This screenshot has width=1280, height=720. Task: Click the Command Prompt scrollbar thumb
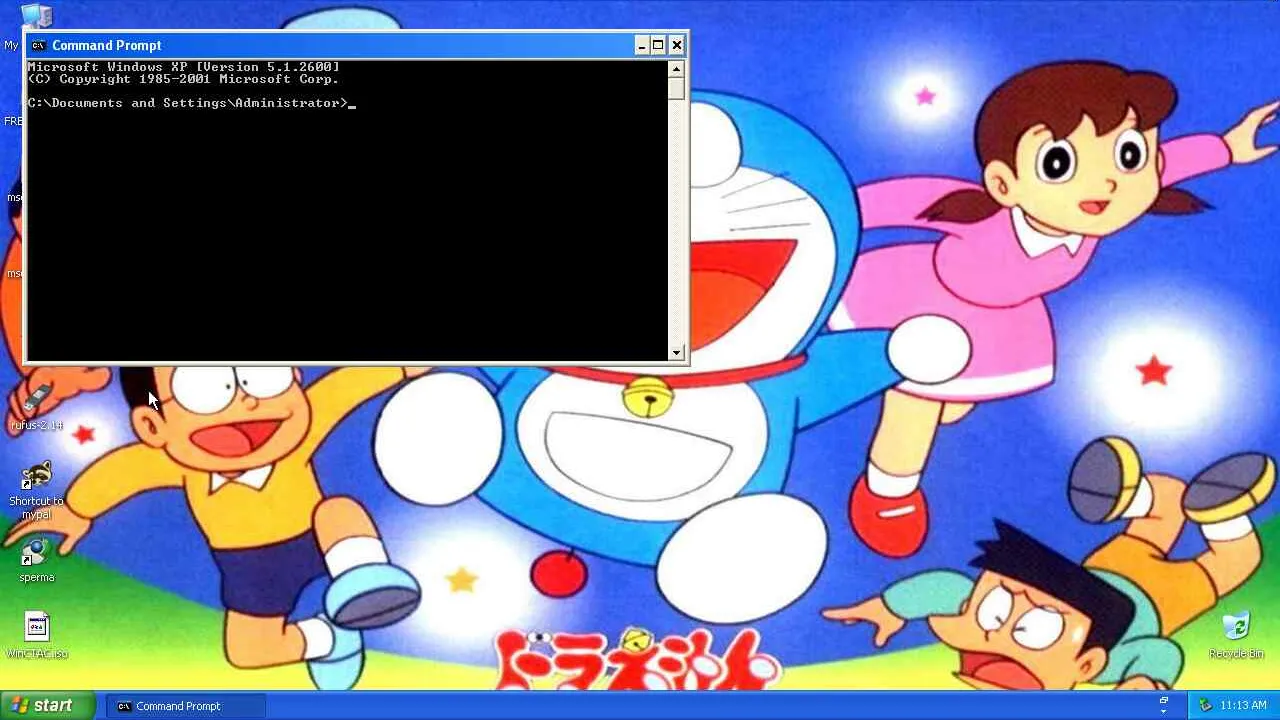pos(676,88)
